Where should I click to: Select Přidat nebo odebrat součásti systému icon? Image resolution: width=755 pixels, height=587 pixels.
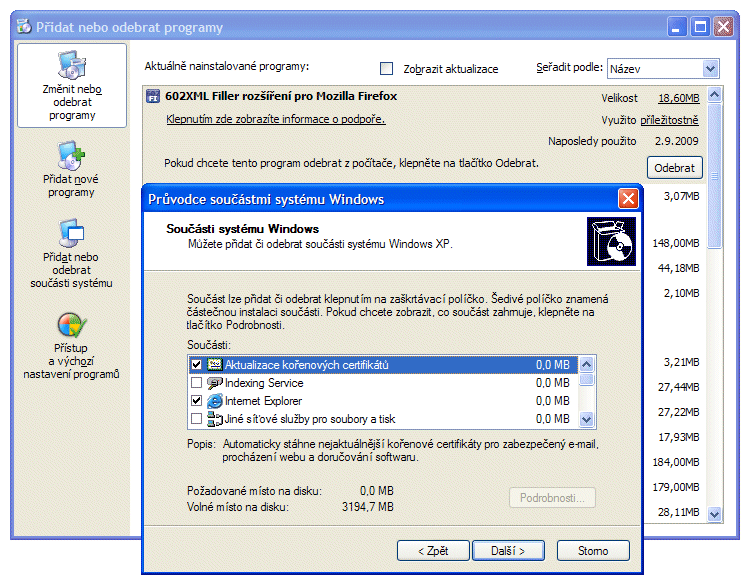click(x=72, y=232)
